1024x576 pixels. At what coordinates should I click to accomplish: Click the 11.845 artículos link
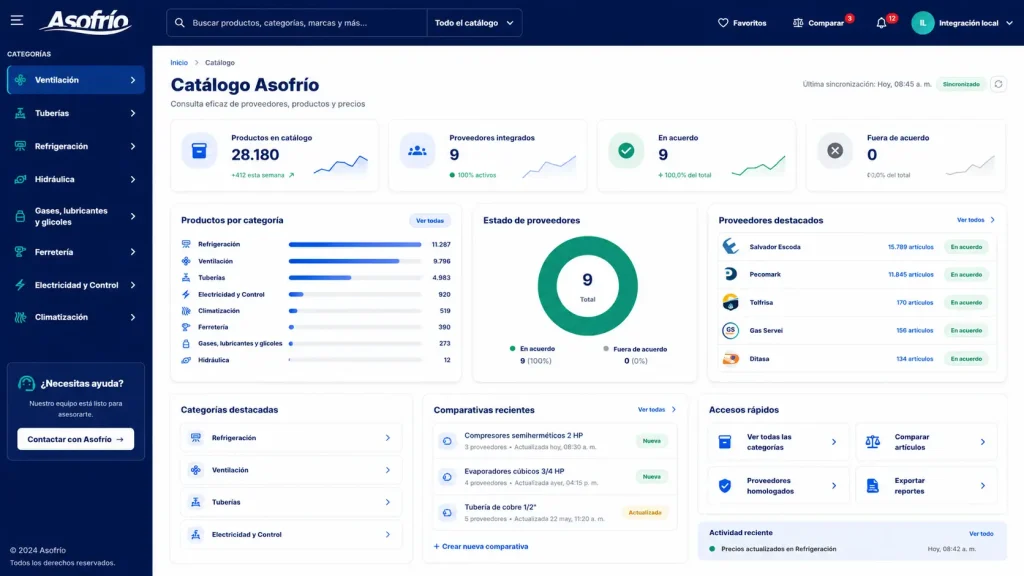(x=910, y=274)
